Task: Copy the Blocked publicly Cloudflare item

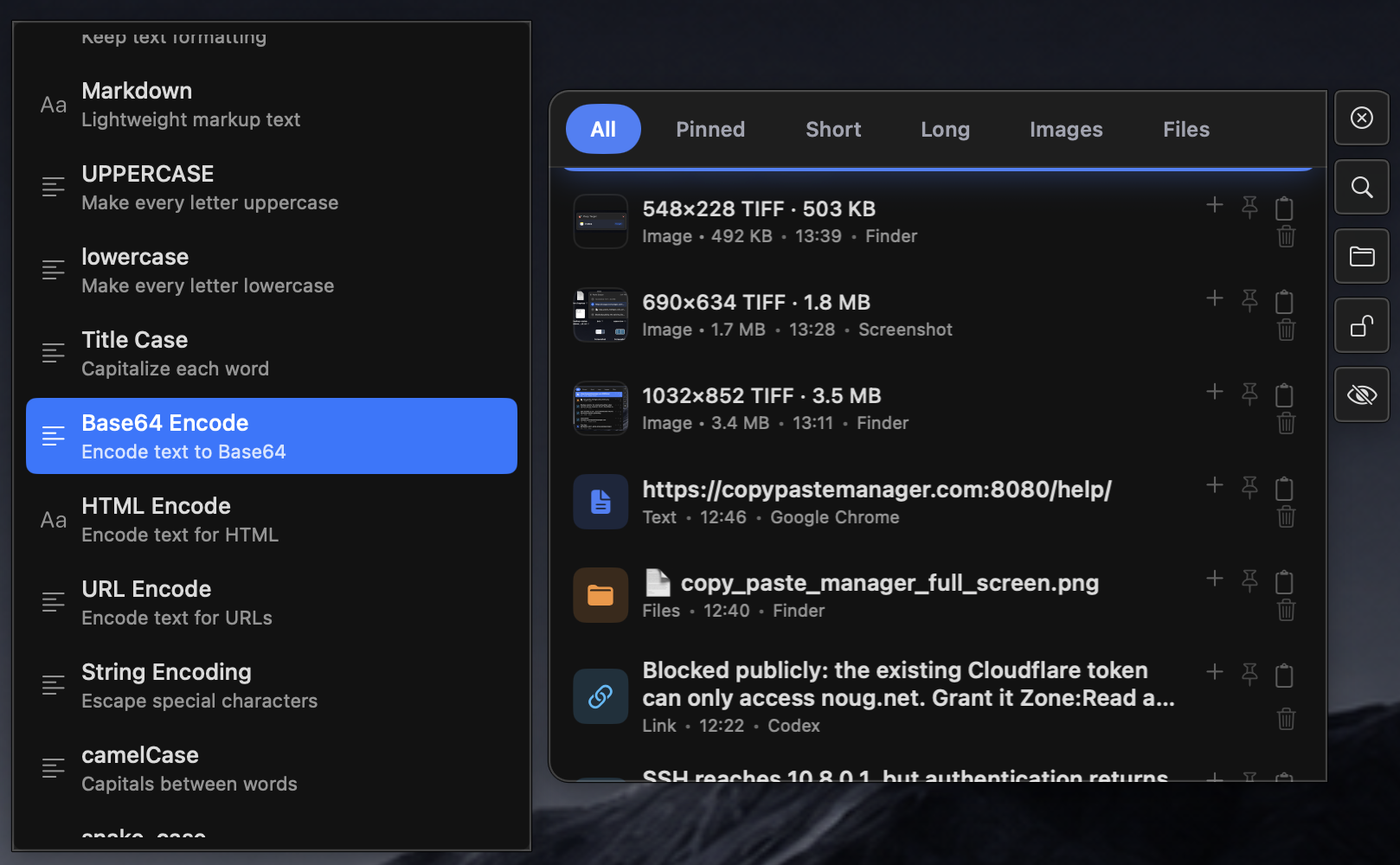Action: 1285,676
